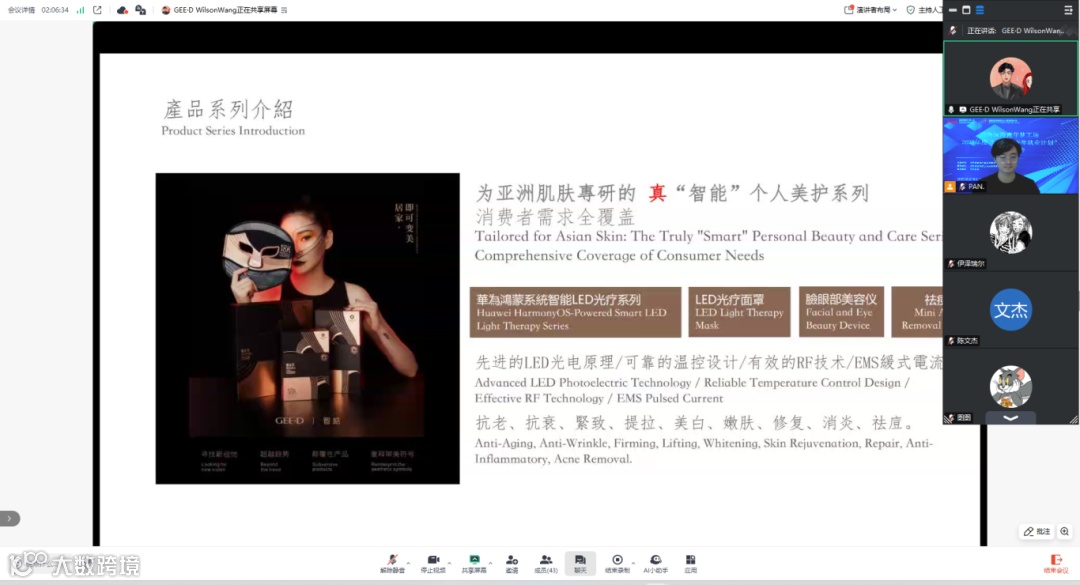Select PAN participant video tile
This screenshot has height=585, width=1080.
1010,155
